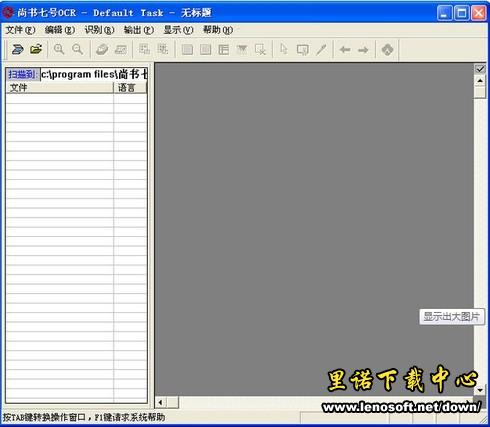This screenshot has height=427, width=490.
Task: Click the left arrow previous page icon
Action: pos(345,50)
